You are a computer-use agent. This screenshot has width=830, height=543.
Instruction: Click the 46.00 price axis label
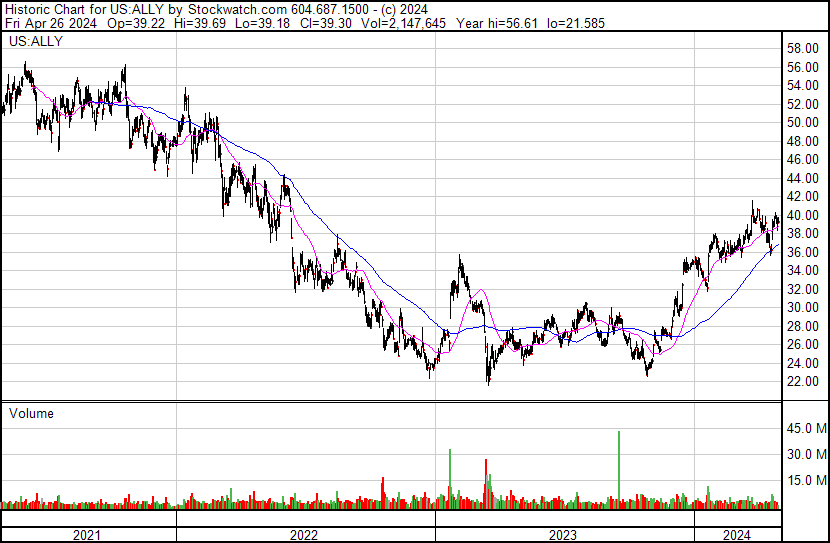[802, 160]
